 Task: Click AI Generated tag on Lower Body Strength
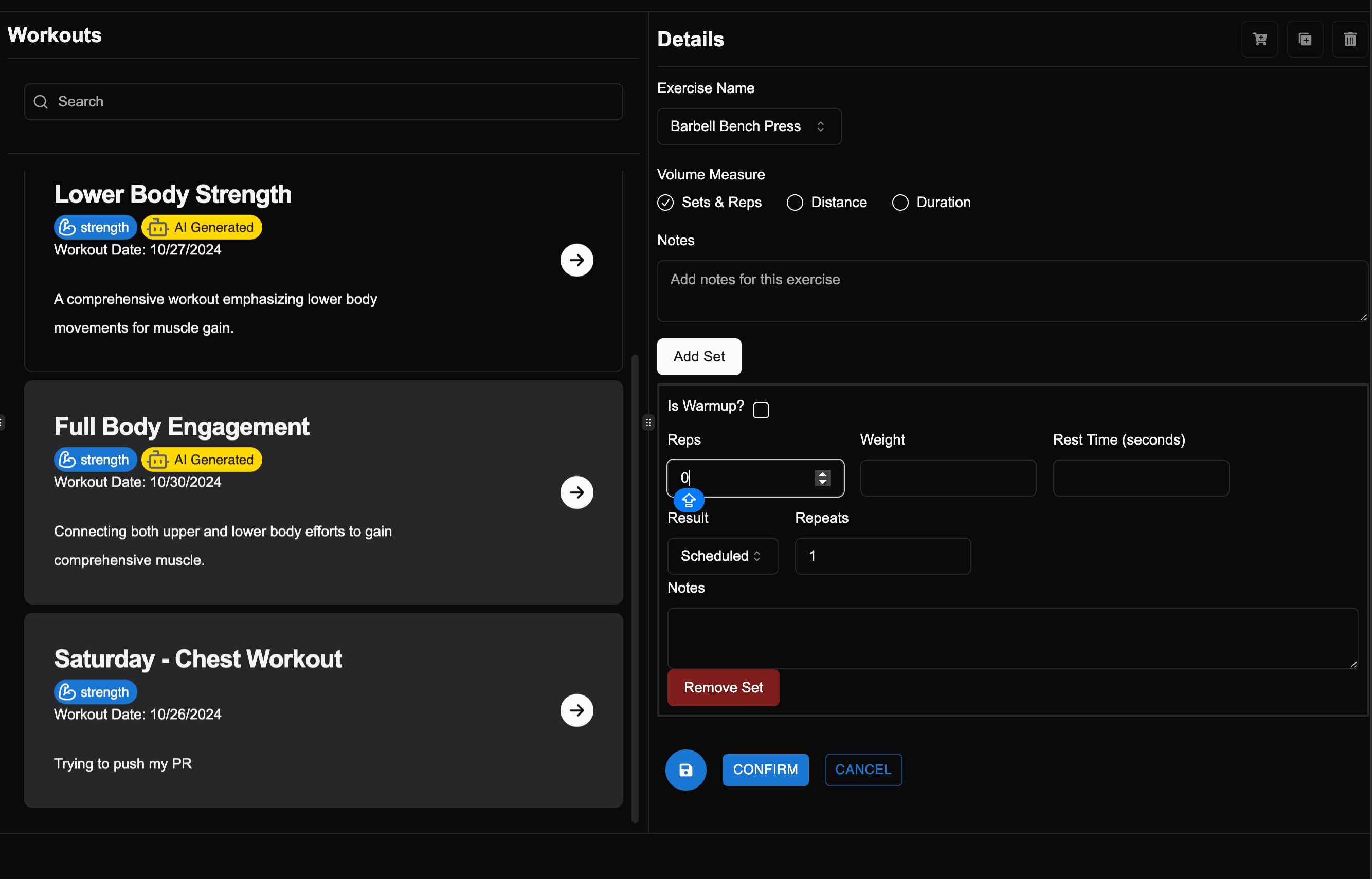pos(202,227)
